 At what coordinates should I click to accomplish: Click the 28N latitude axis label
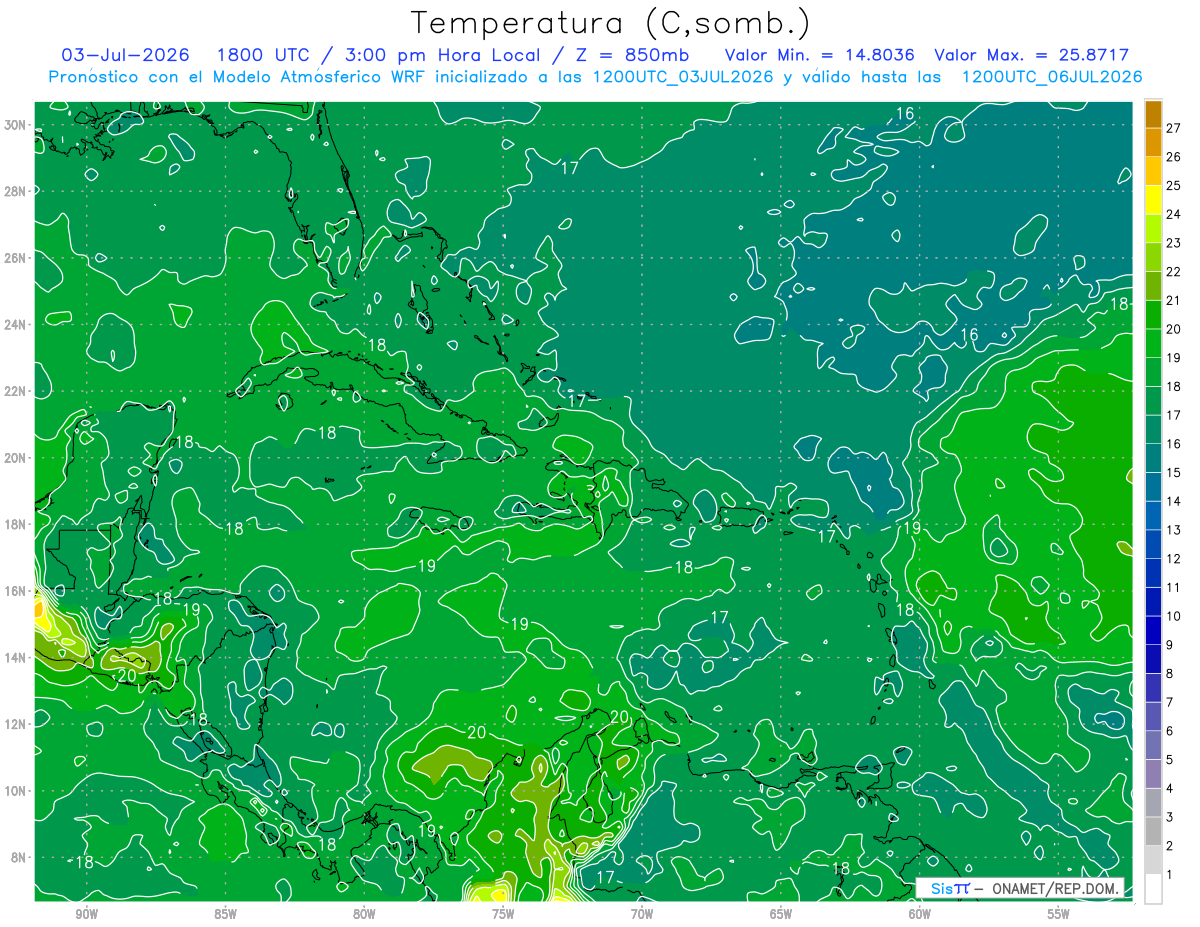(15, 191)
